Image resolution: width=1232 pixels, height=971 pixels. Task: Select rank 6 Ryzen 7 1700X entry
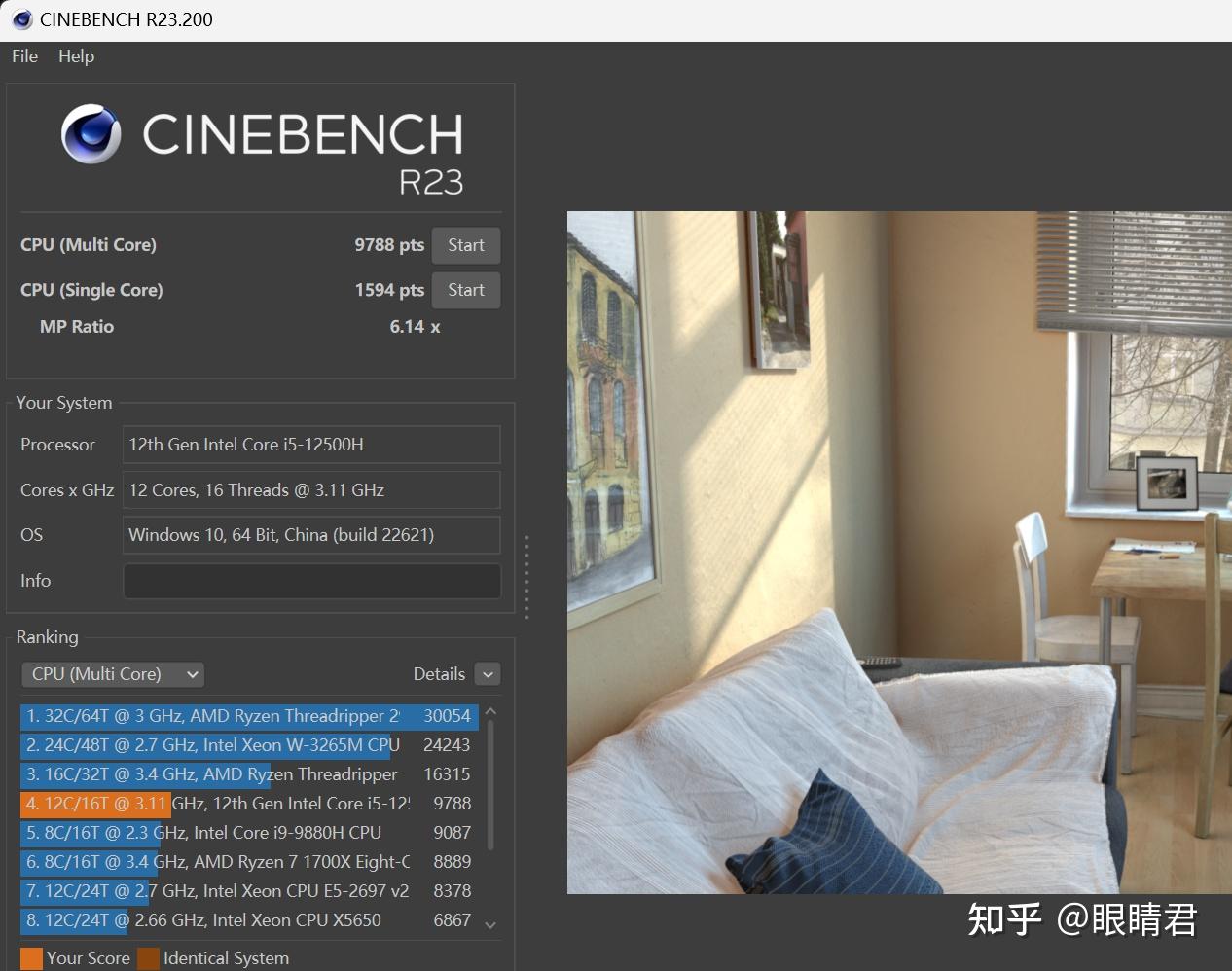click(x=249, y=862)
